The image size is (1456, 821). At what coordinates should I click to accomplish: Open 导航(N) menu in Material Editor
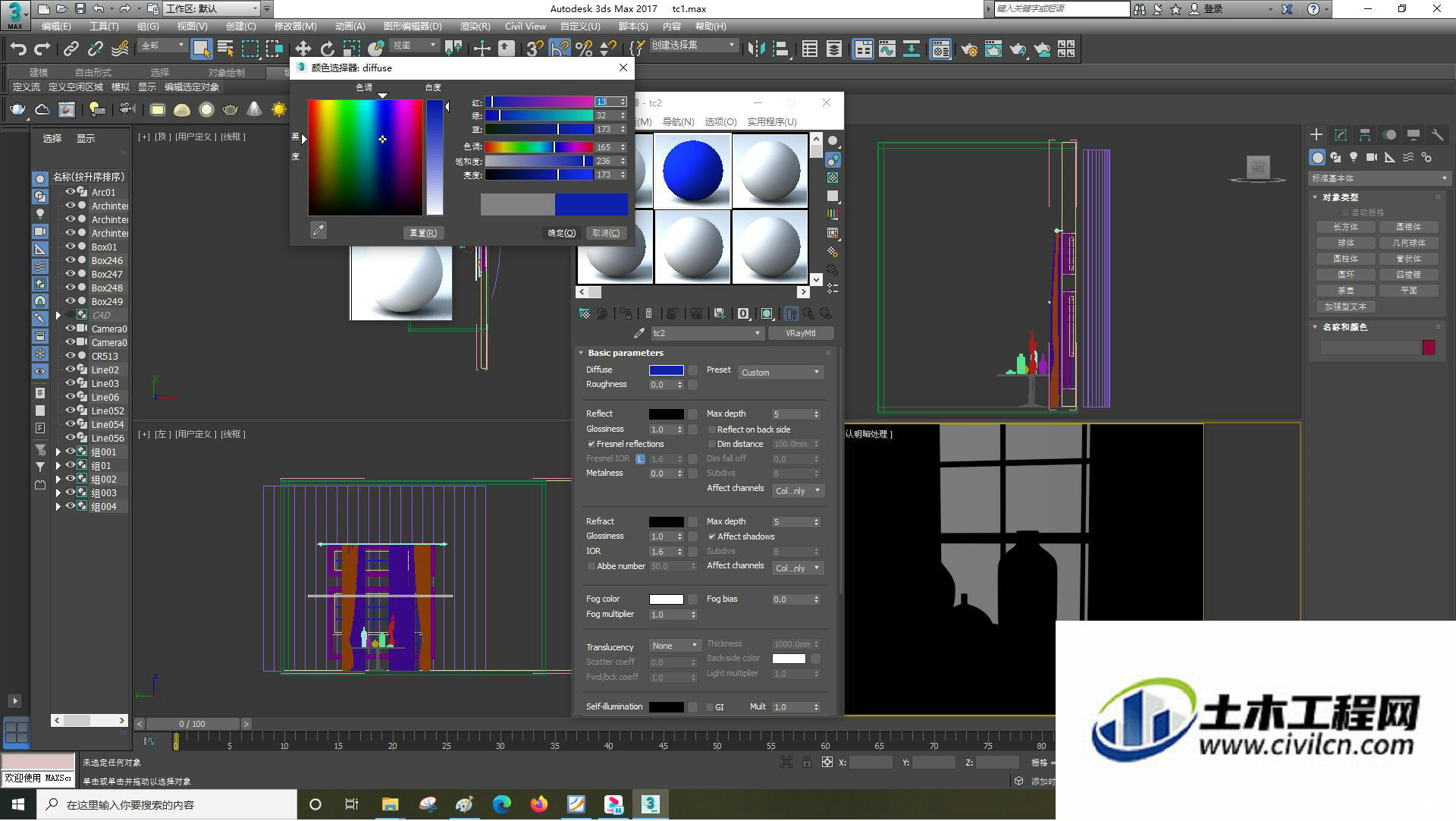pyautogui.click(x=678, y=121)
